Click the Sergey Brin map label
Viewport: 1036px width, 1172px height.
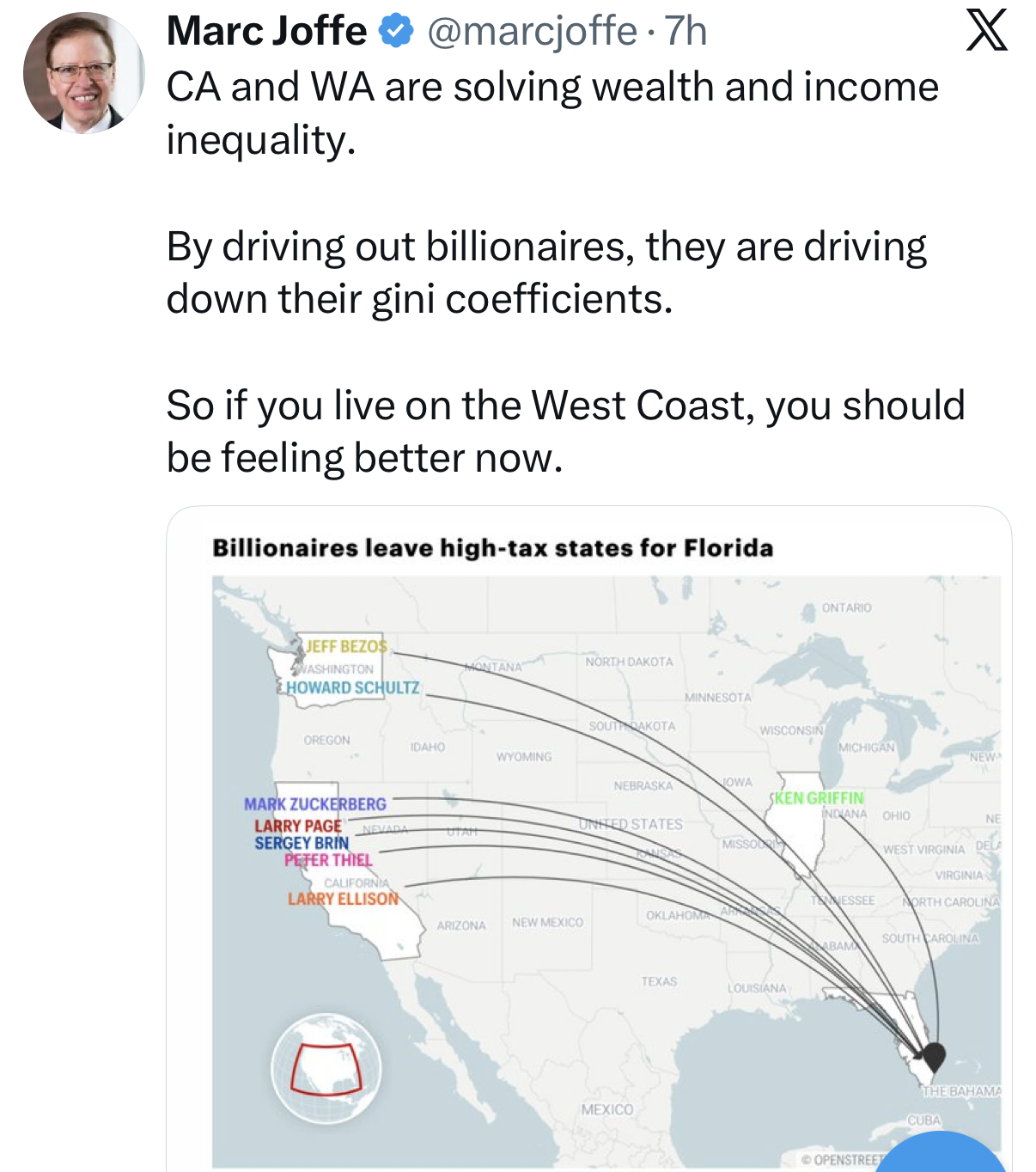[302, 843]
